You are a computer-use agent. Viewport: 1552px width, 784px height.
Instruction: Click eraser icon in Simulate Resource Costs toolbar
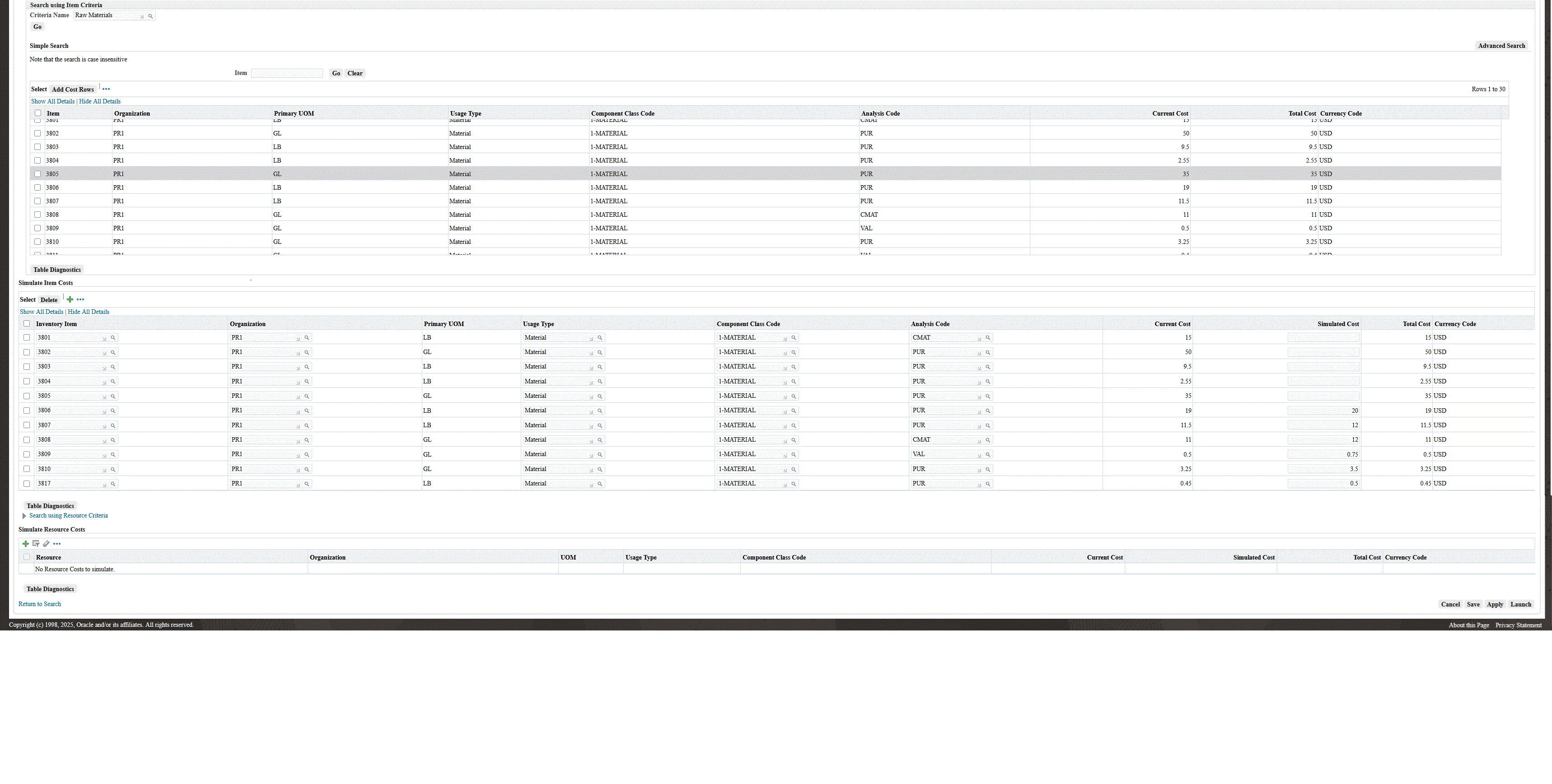pos(47,544)
